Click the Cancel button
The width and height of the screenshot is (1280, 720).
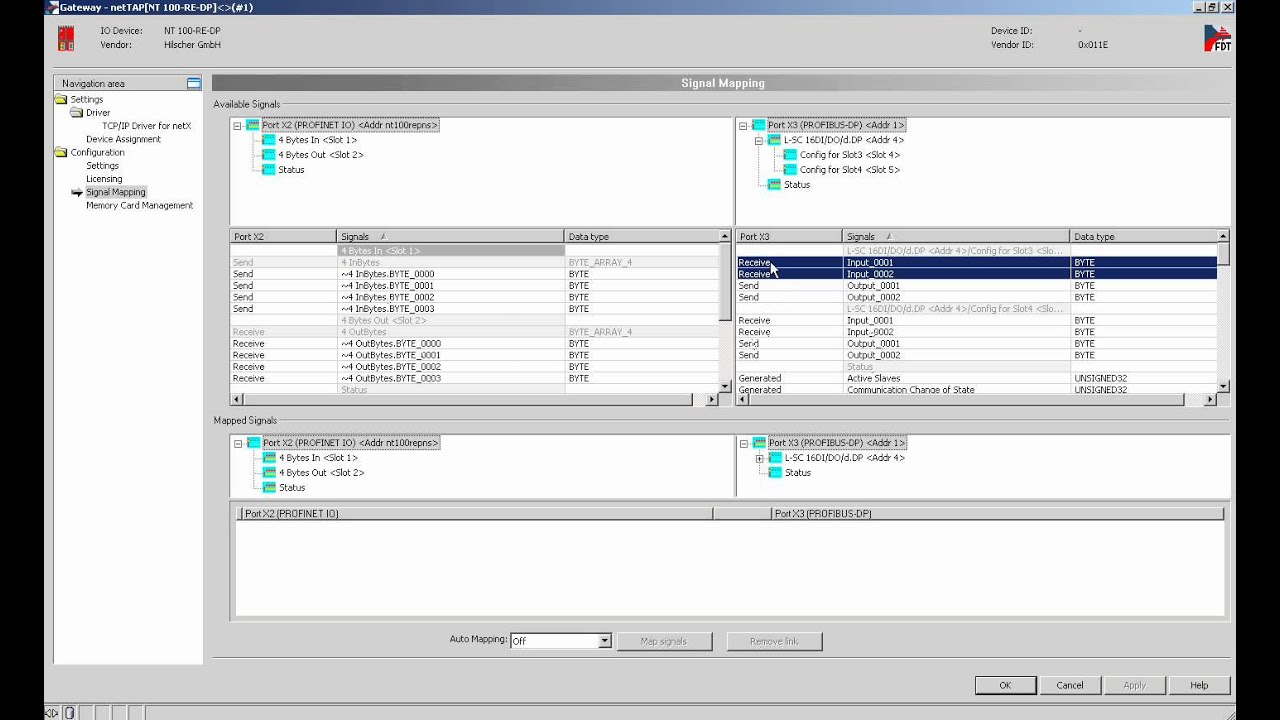[1070, 685]
